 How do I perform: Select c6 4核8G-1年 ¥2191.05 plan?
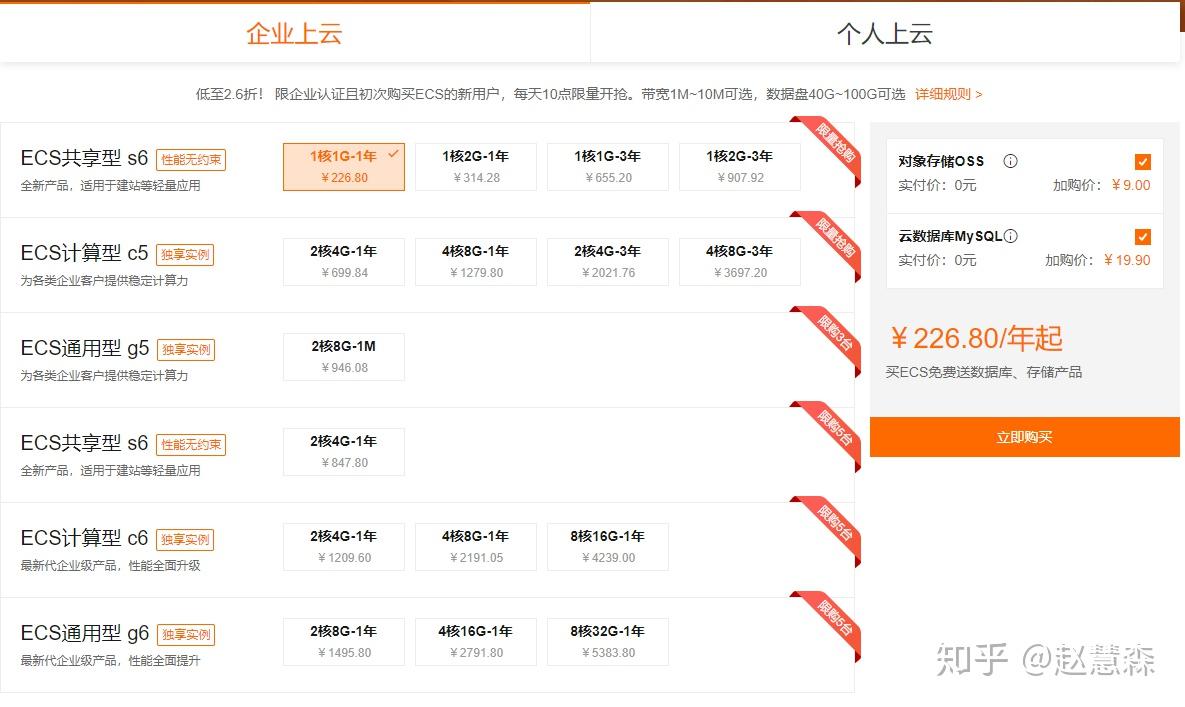[476, 547]
